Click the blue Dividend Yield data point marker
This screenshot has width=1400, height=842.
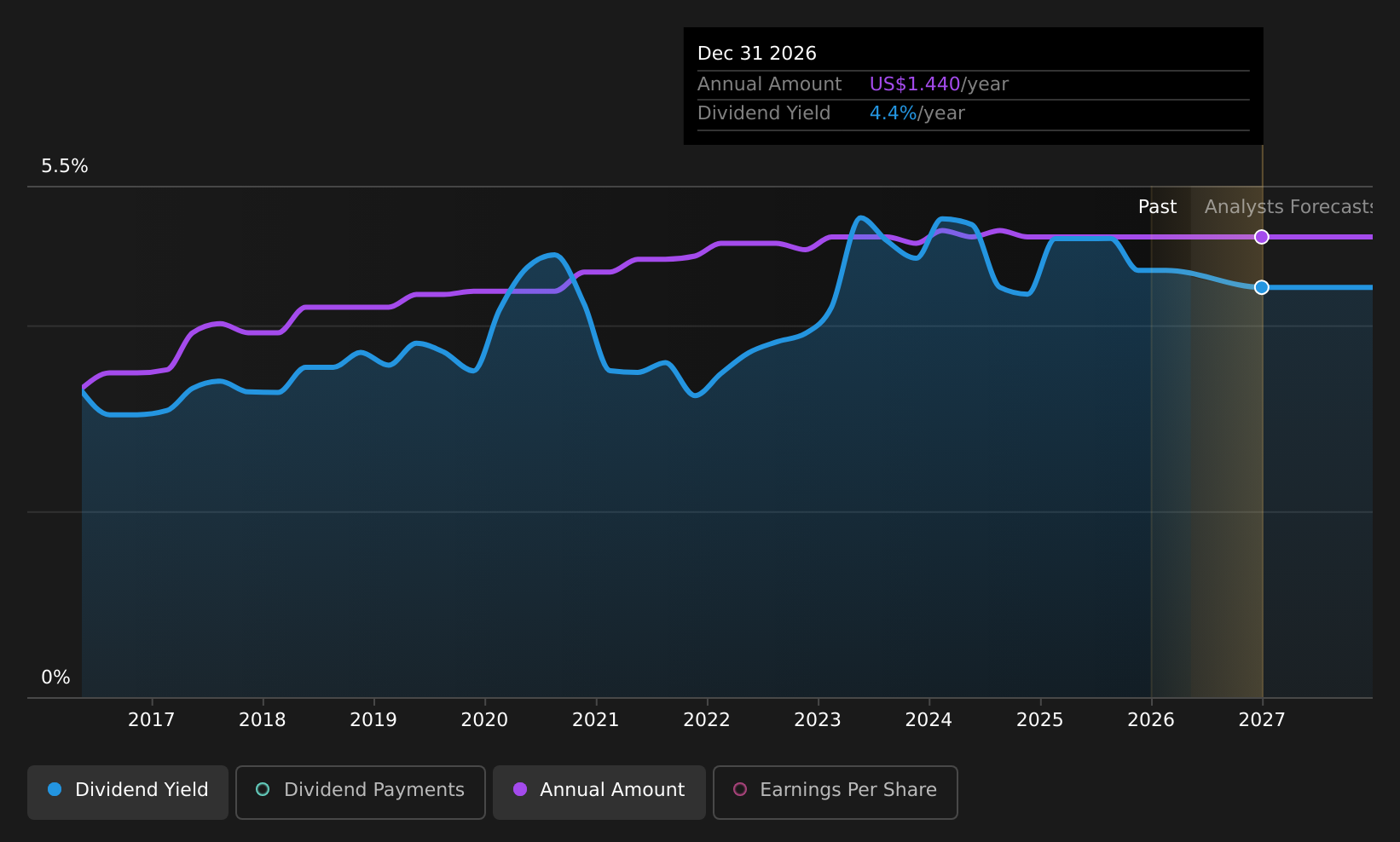1261,287
